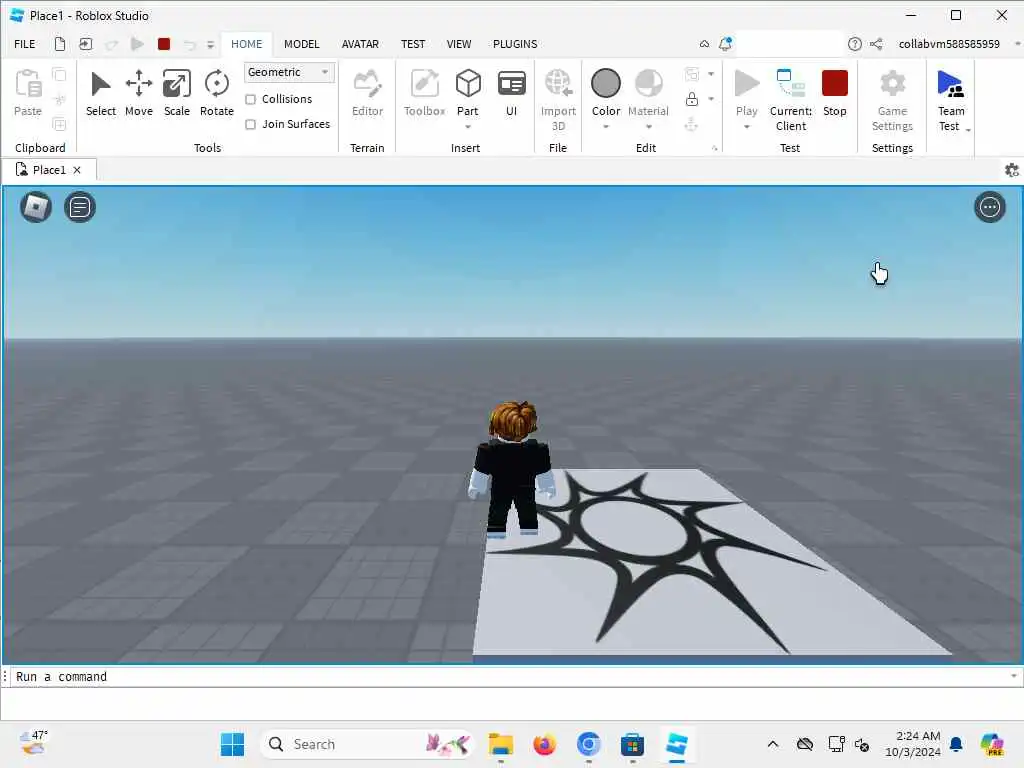Enable the Join Surfaces checkbox
This screenshot has width=1024, height=768.
point(250,124)
